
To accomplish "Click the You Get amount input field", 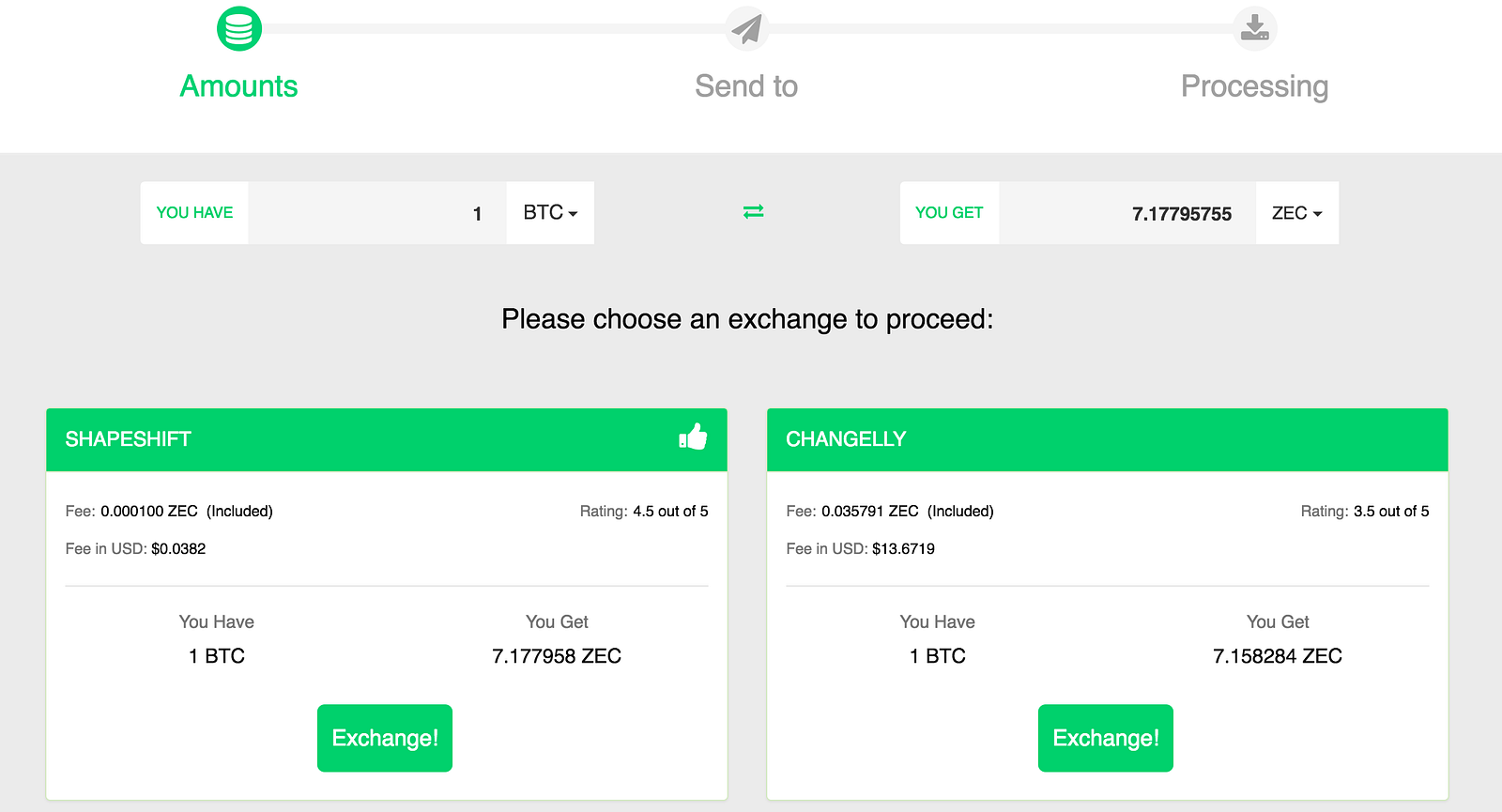I will coord(1126,213).
